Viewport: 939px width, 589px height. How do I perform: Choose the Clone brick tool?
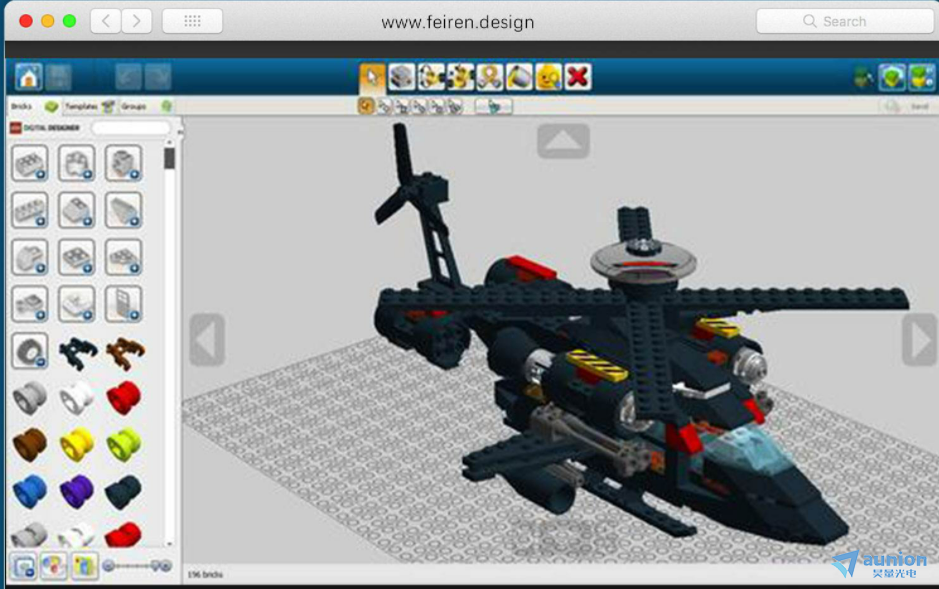(x=401, y=77)
